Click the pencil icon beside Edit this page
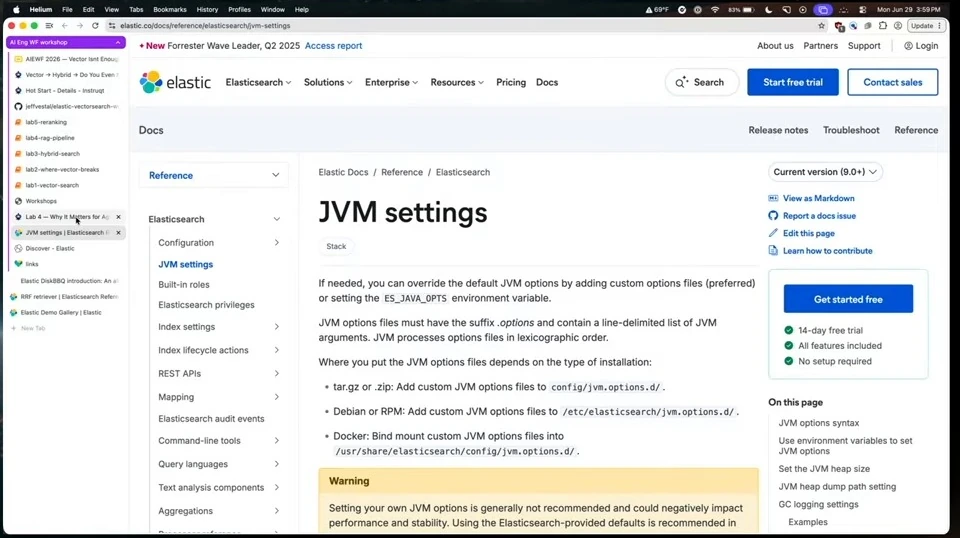The image size is (960, 538). (x=773, y=233)
